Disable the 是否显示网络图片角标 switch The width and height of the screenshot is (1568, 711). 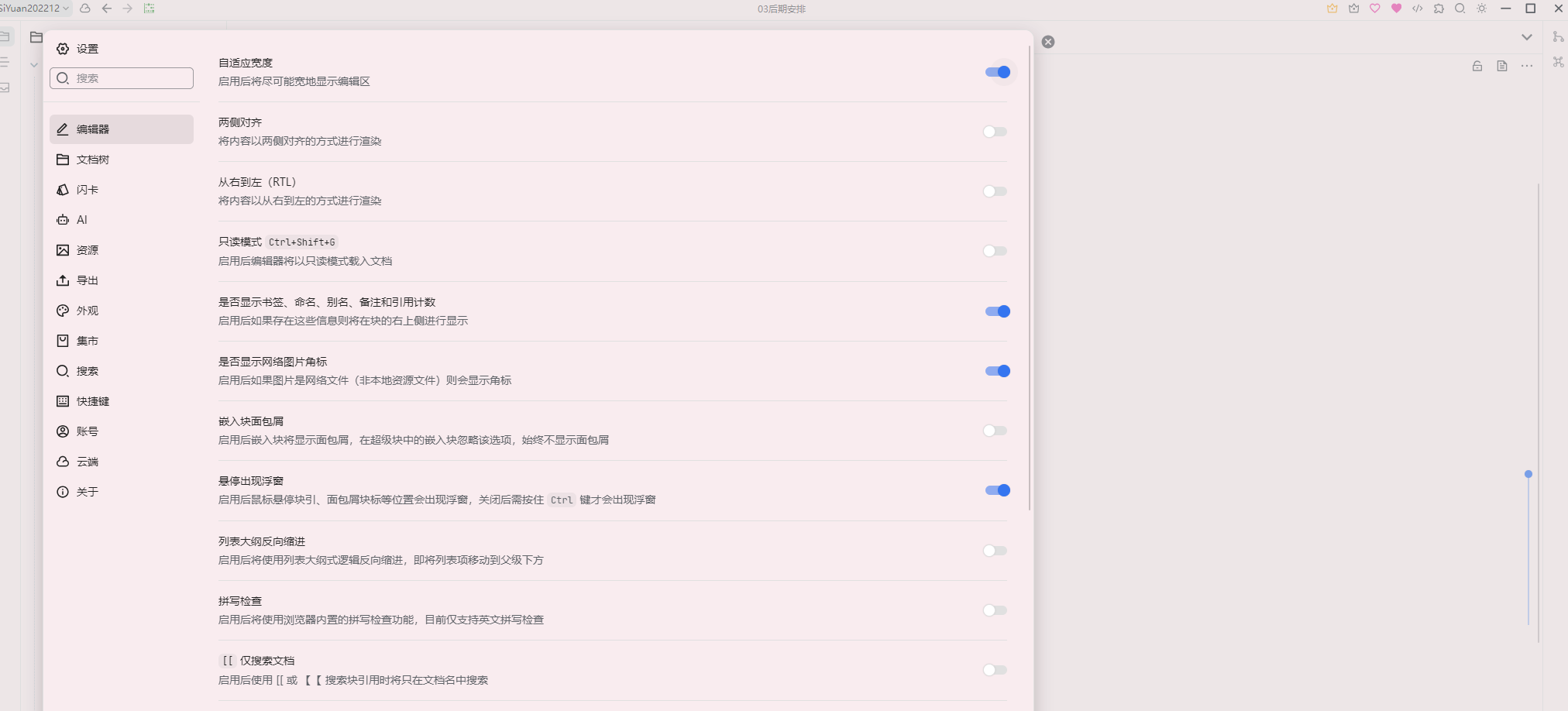(x=997, y=371)
